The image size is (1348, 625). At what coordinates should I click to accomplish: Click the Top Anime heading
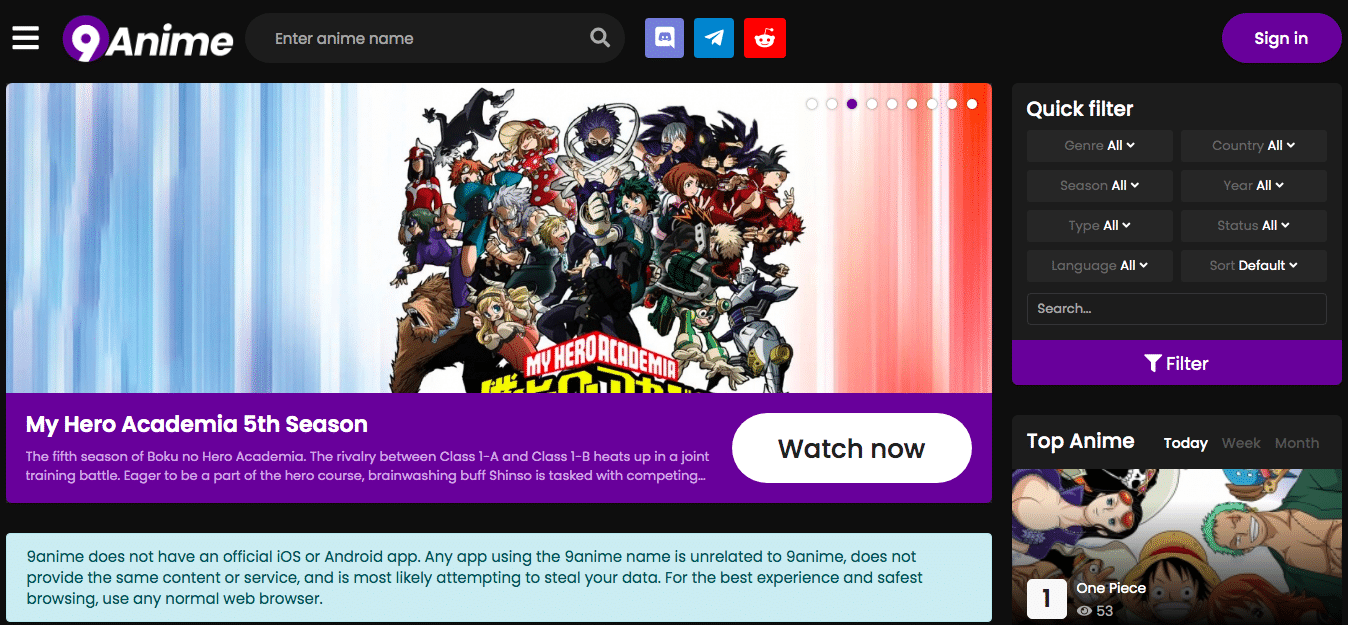pos(1081,441)
